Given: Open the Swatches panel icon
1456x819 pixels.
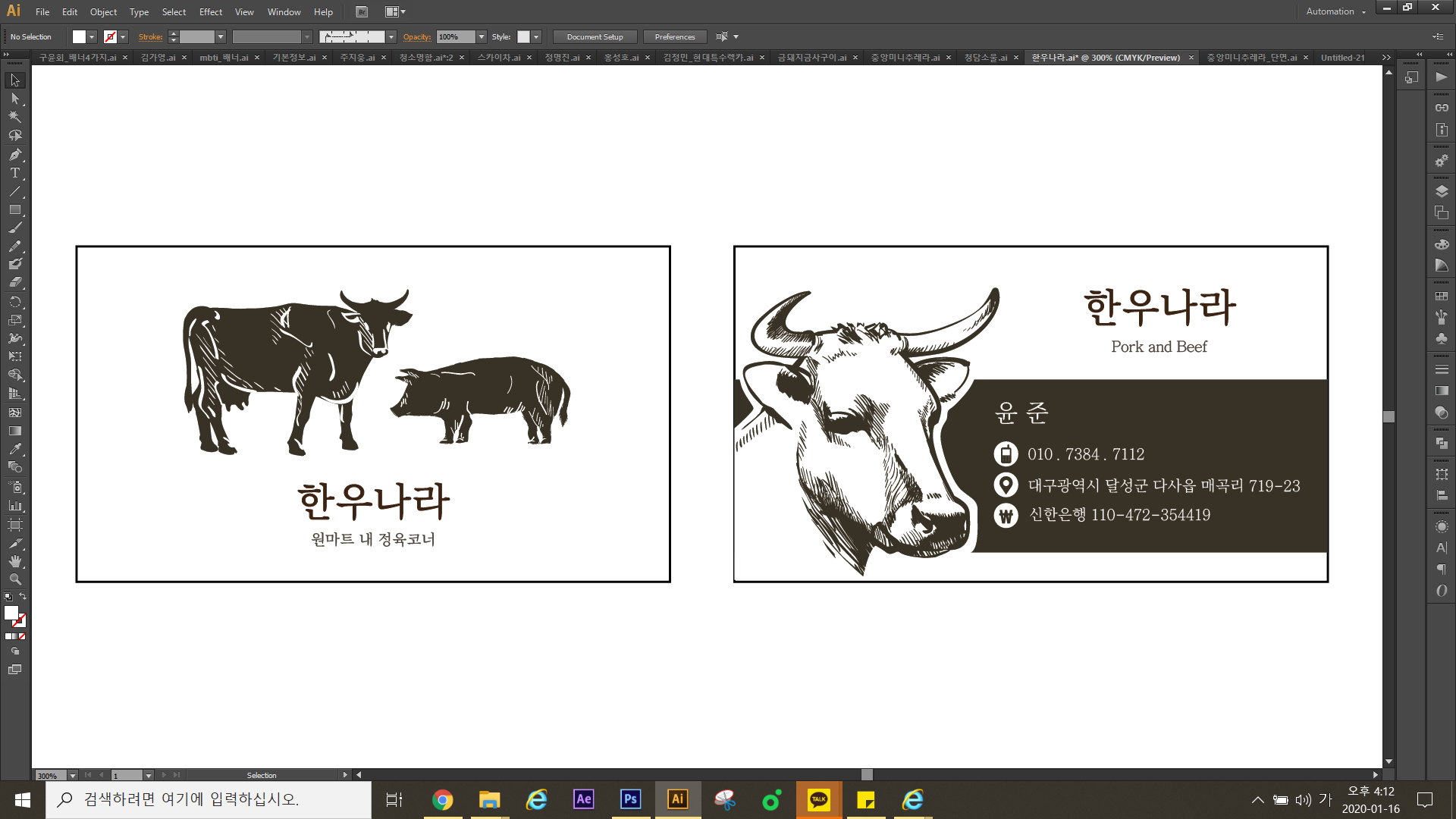Looking at the screenshot, I should click(1442, 297).
